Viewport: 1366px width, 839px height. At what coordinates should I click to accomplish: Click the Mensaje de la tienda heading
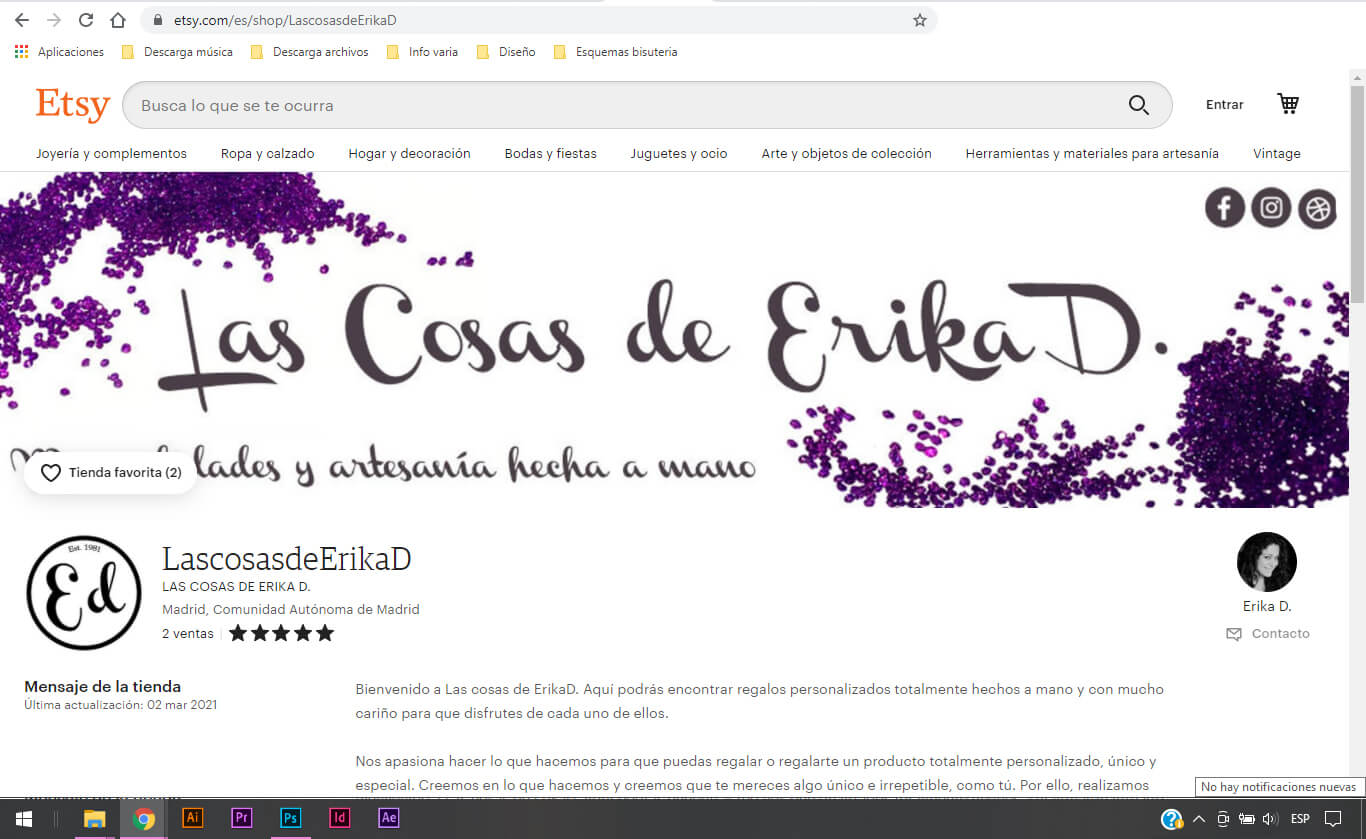click(x=103, y=686)
